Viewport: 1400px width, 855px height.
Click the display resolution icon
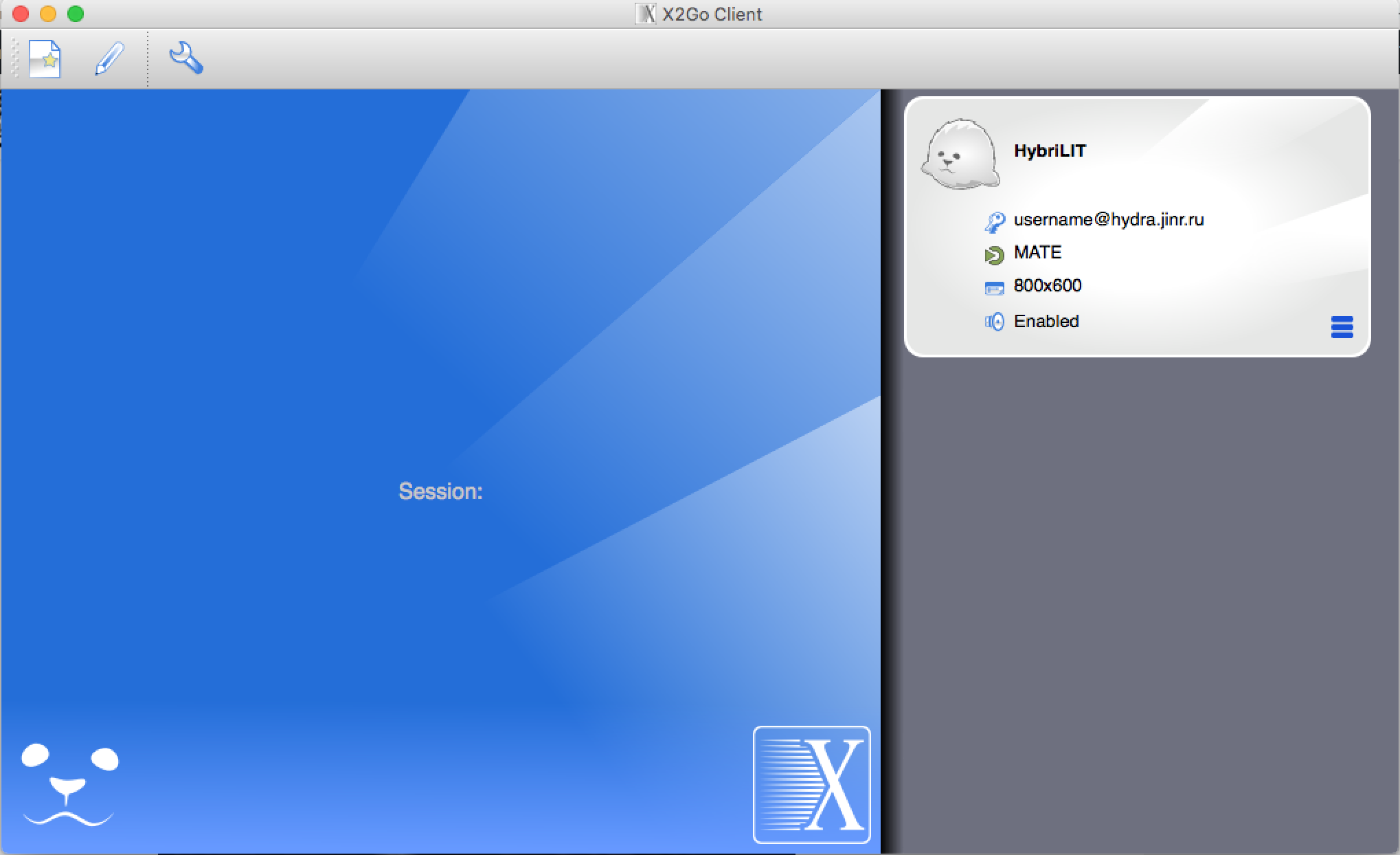pos(994,288)
